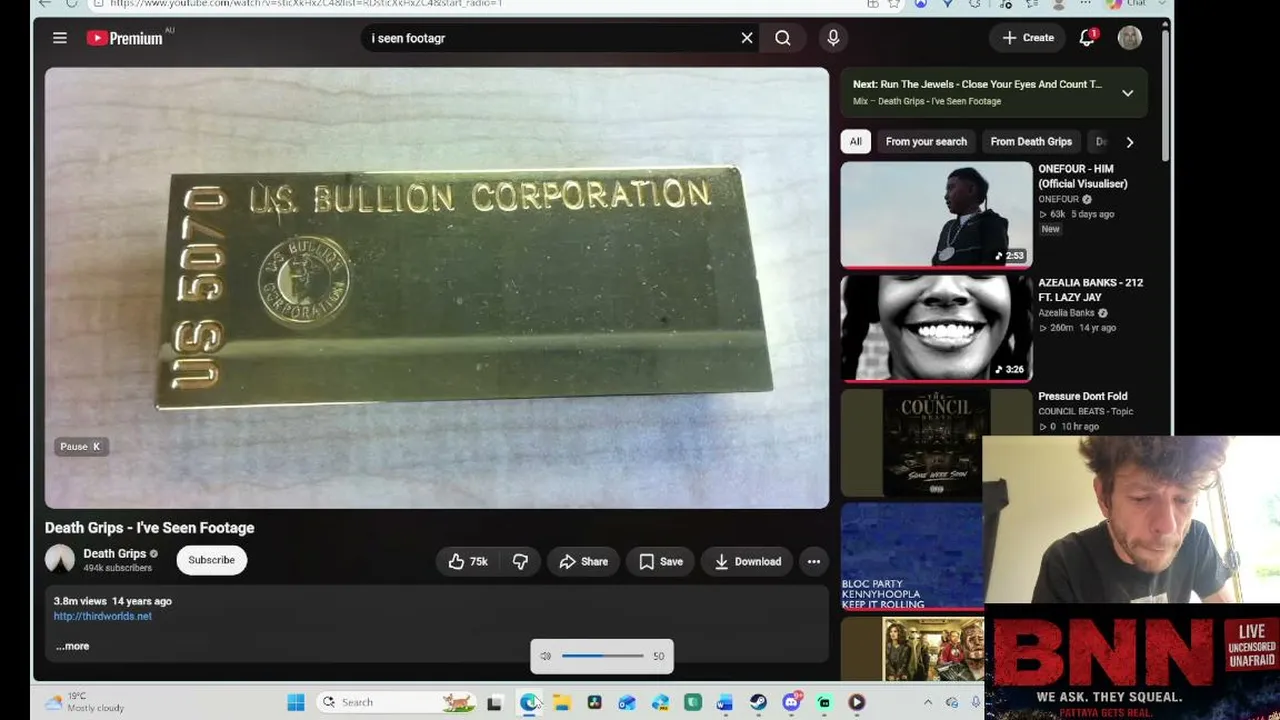Open AZEALIA BANKS - 212 title link

click(x=1091, y=290)
